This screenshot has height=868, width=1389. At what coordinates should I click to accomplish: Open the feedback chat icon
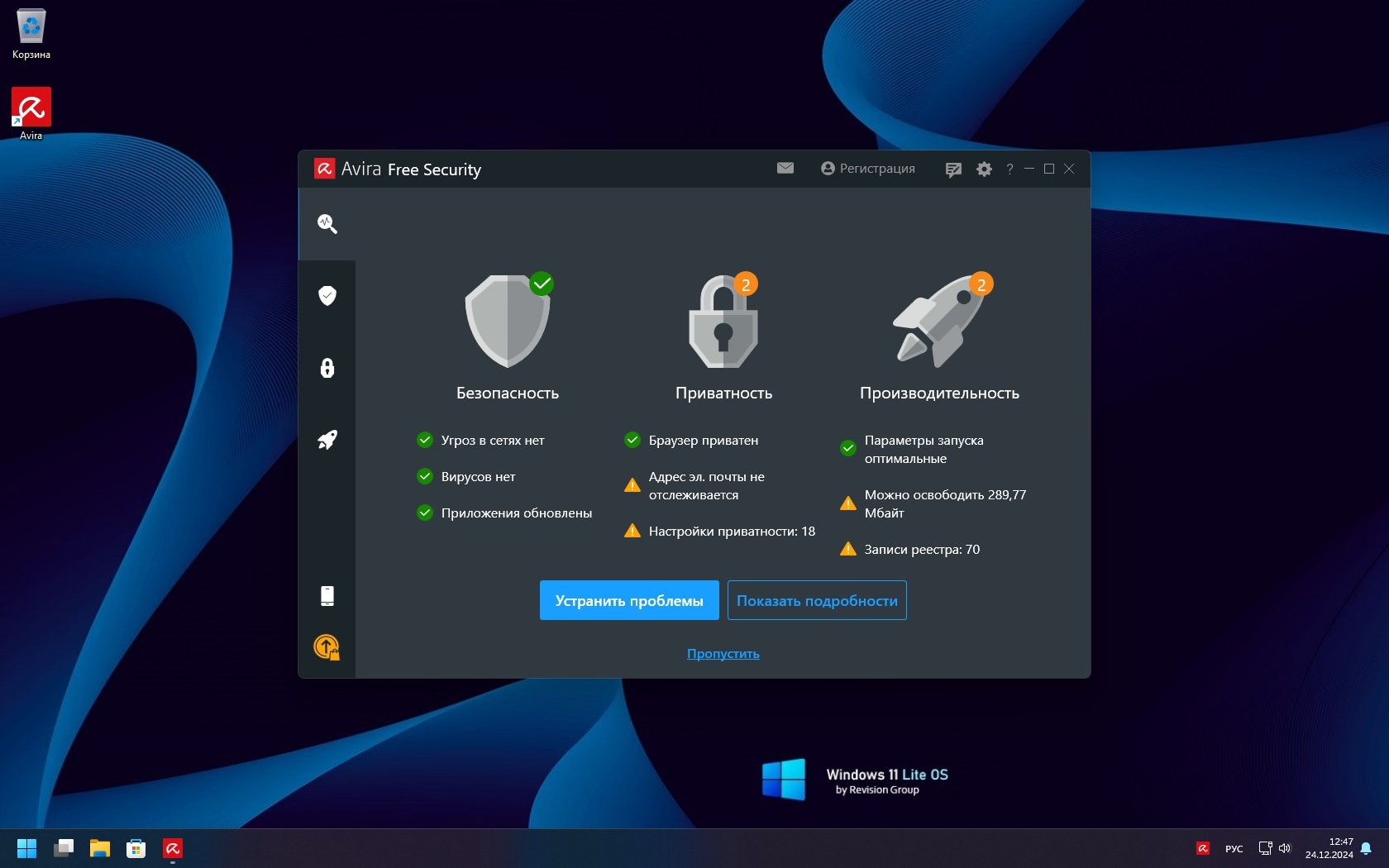click(x=953, y=169)
